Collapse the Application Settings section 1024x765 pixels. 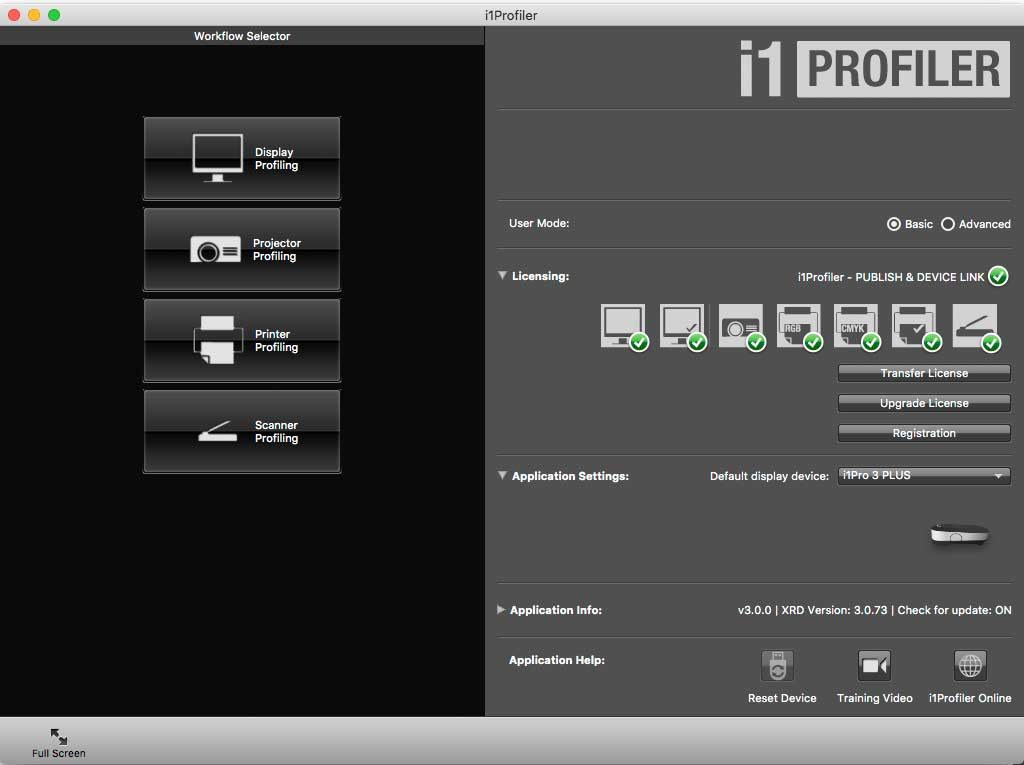click(x=502, y=476)
